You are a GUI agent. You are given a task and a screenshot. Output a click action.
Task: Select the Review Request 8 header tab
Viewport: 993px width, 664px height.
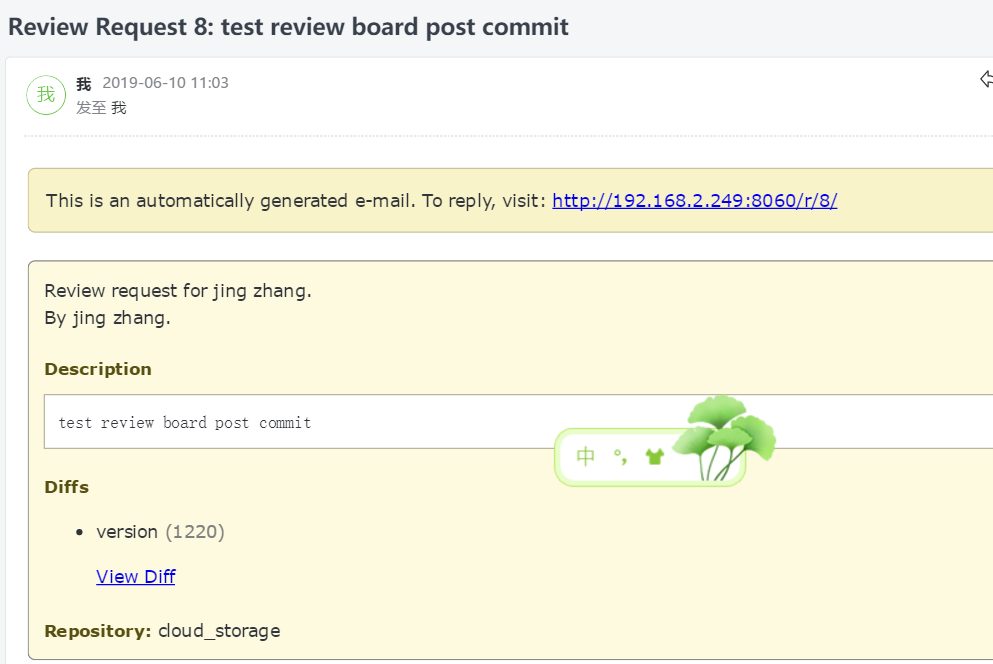[x=289, y=27]
